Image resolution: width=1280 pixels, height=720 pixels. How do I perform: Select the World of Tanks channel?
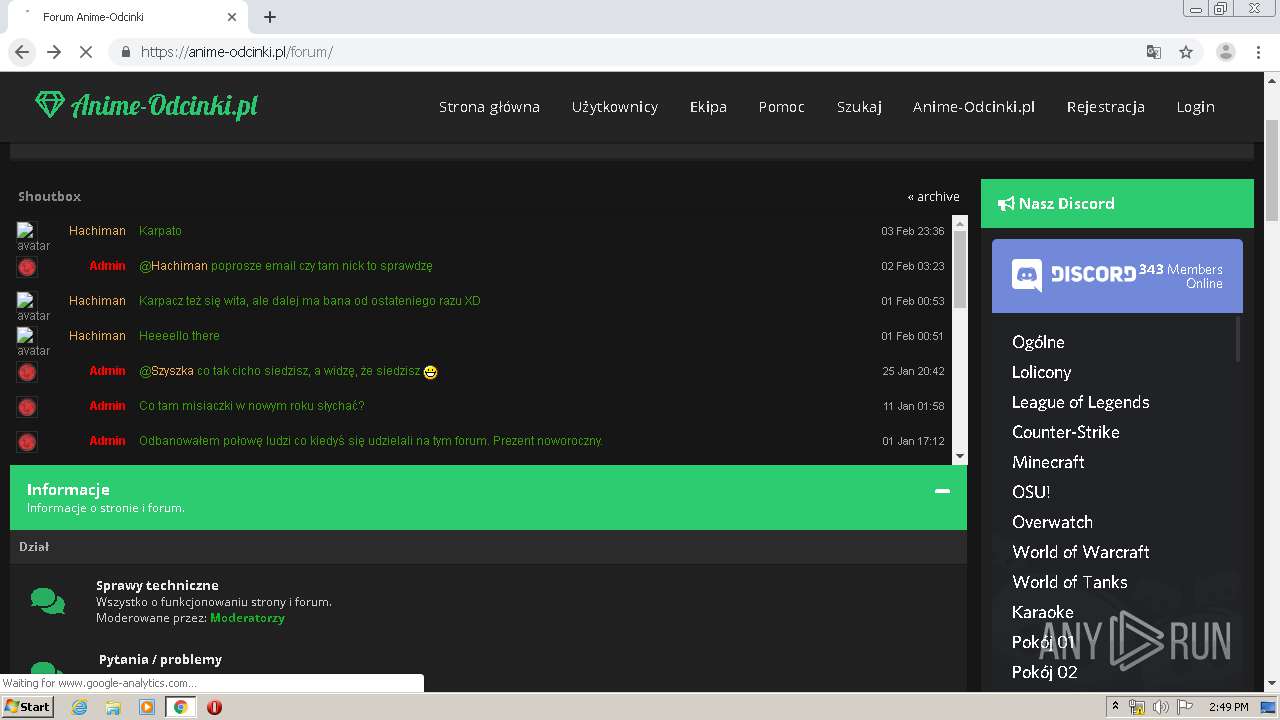coord(1069,582)
